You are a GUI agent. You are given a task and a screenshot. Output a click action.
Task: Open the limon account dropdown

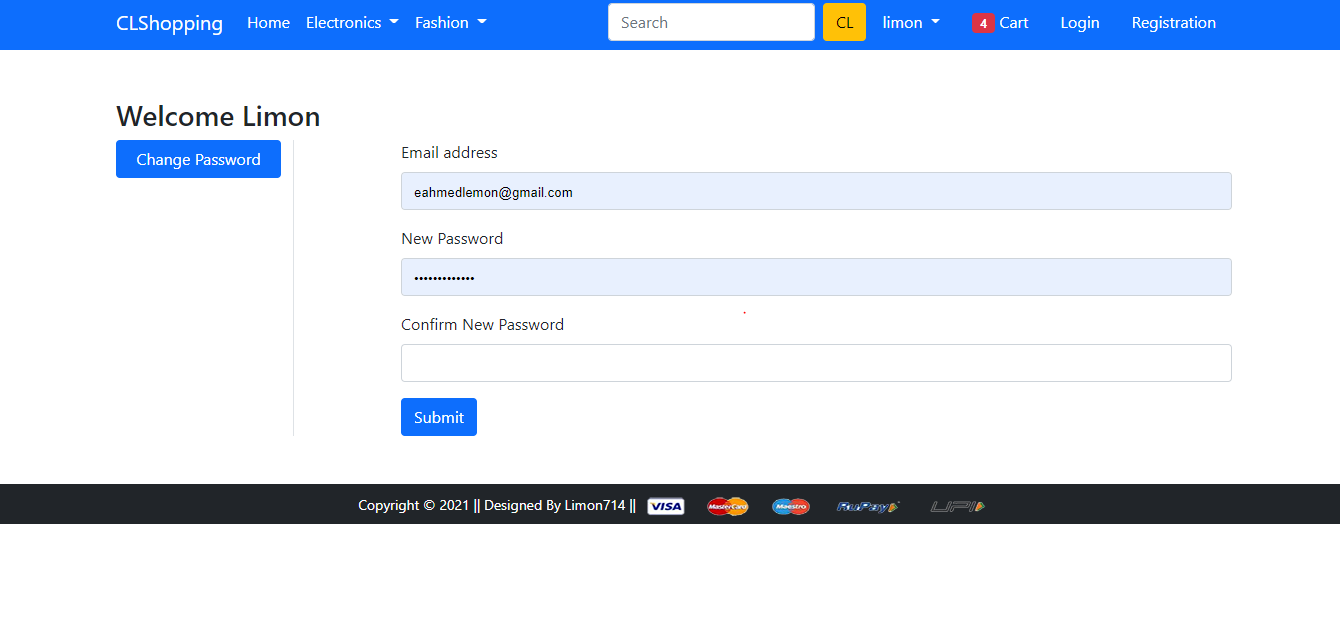pyautogui.click(x=910, y=22)
